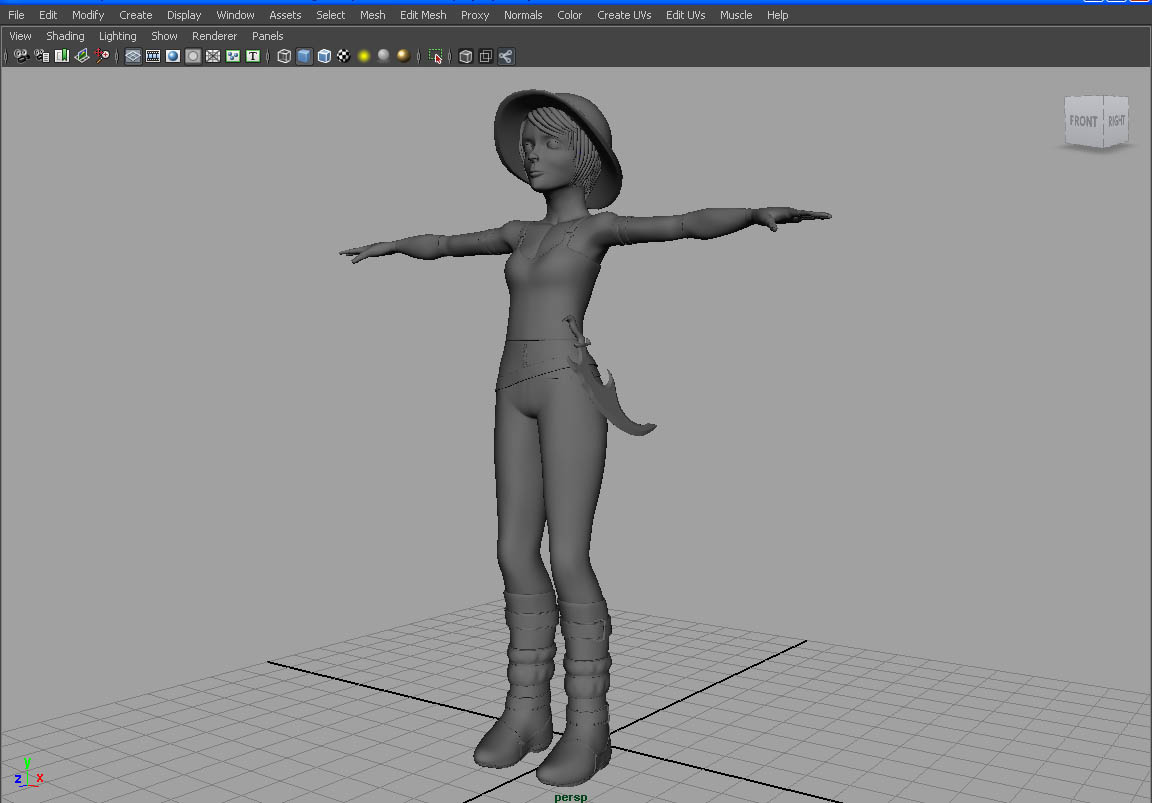1152x803 pixels.
Task: Open the Color menu
Action: point(569,15)
